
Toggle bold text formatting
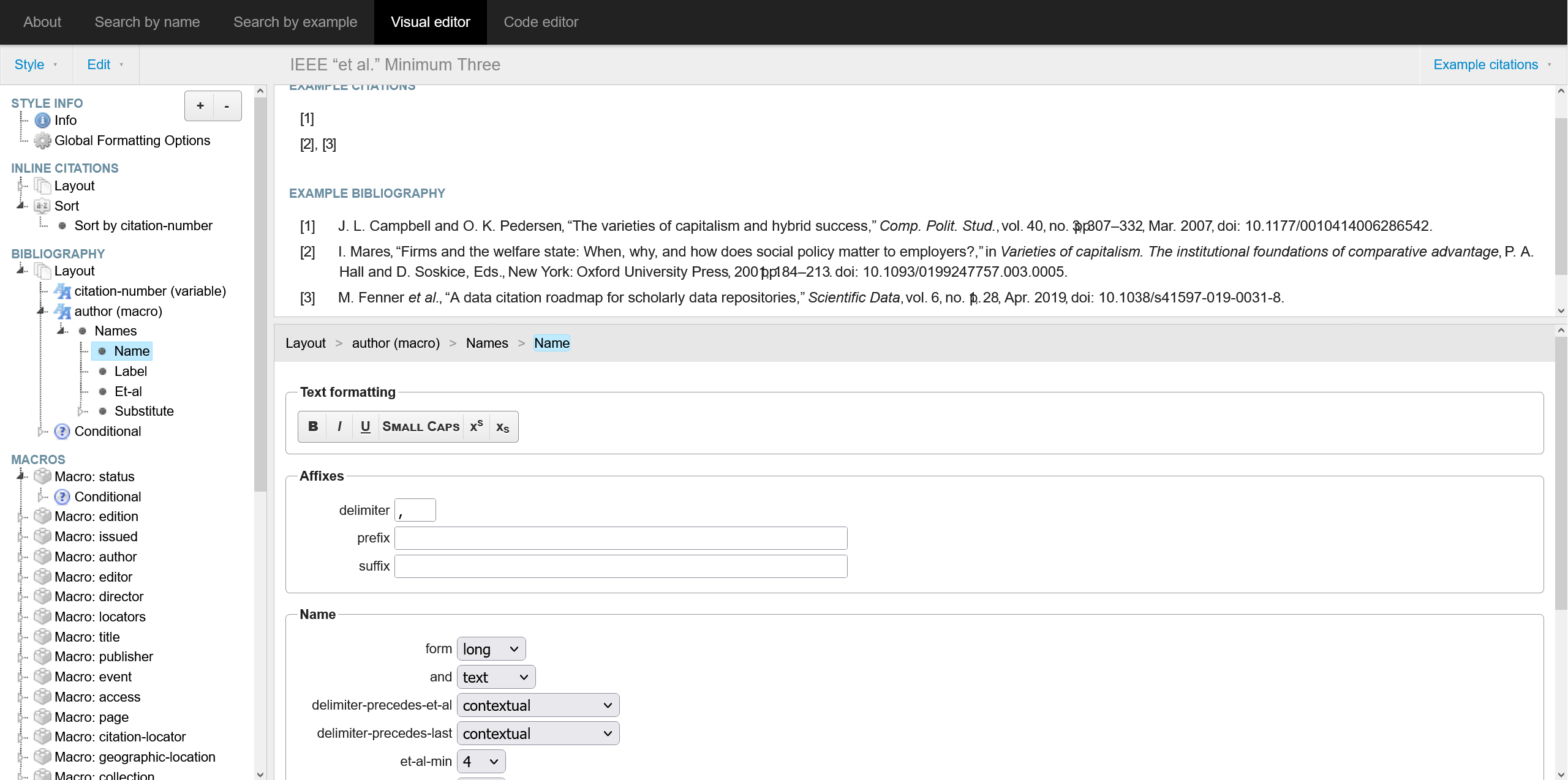coord(313,427)
